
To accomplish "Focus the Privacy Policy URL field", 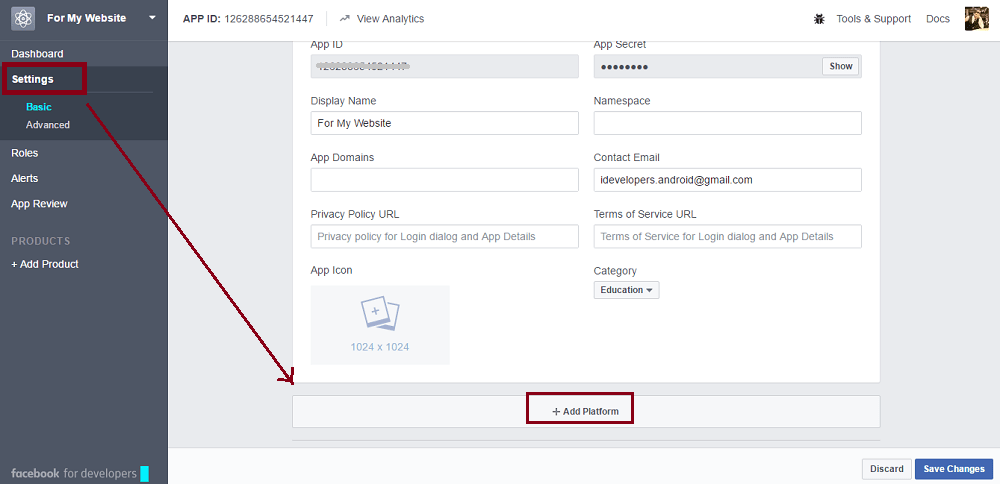I will 445,236.
